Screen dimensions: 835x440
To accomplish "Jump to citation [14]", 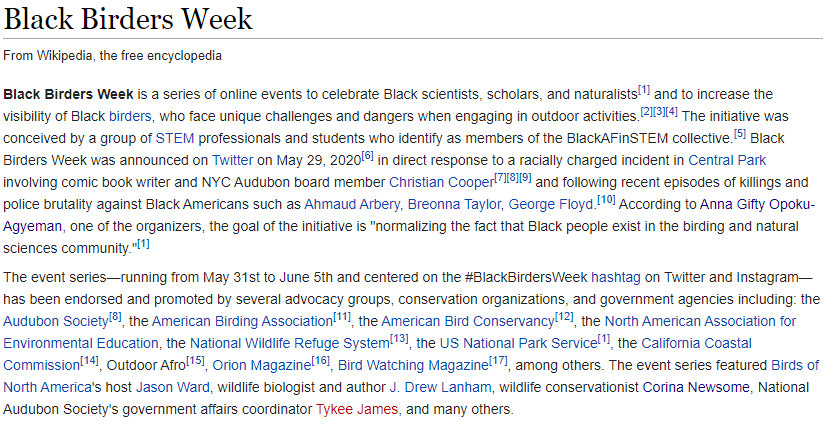I will pos(89,361).
